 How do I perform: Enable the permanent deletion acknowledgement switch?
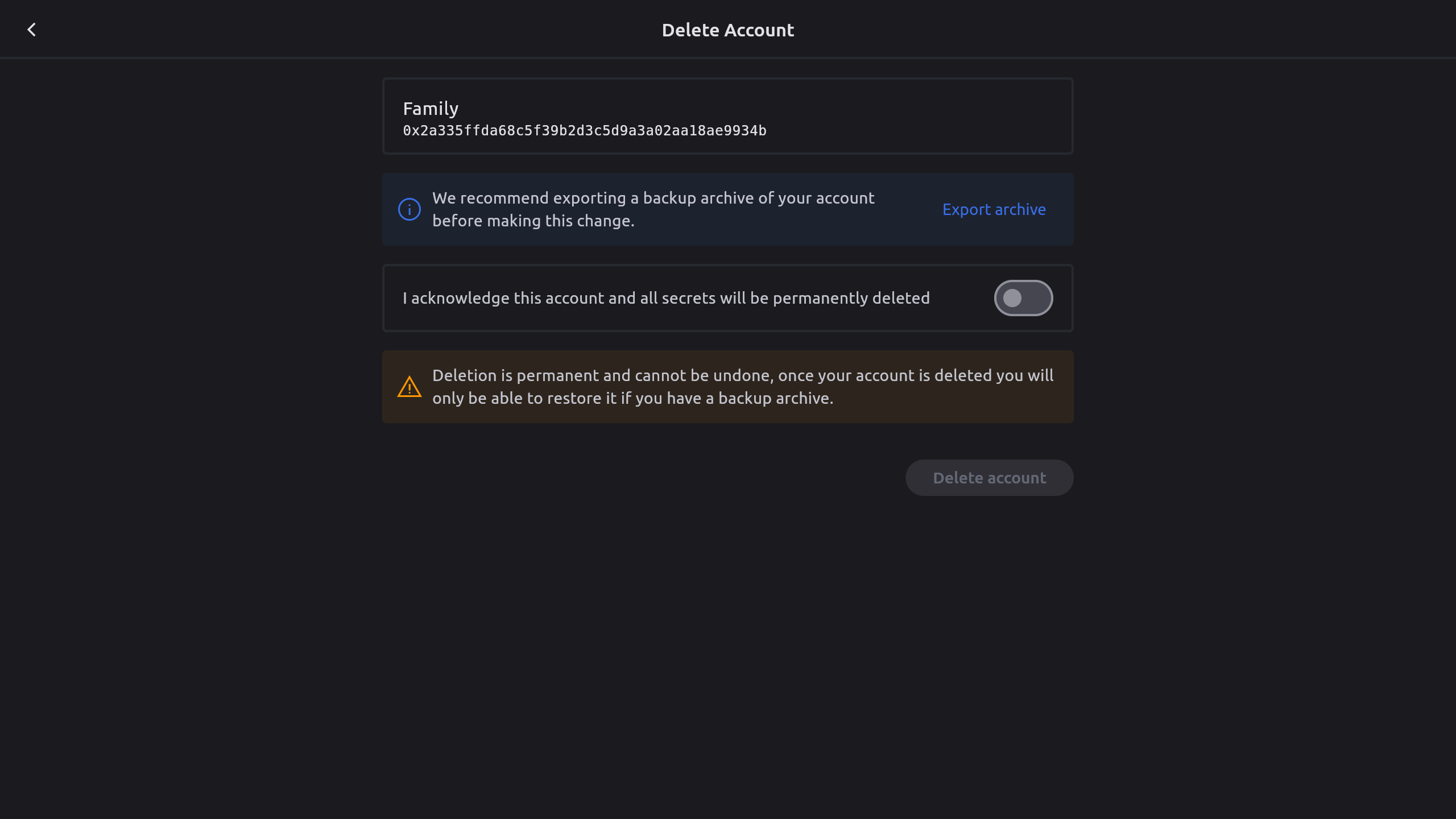point(1023,298)
